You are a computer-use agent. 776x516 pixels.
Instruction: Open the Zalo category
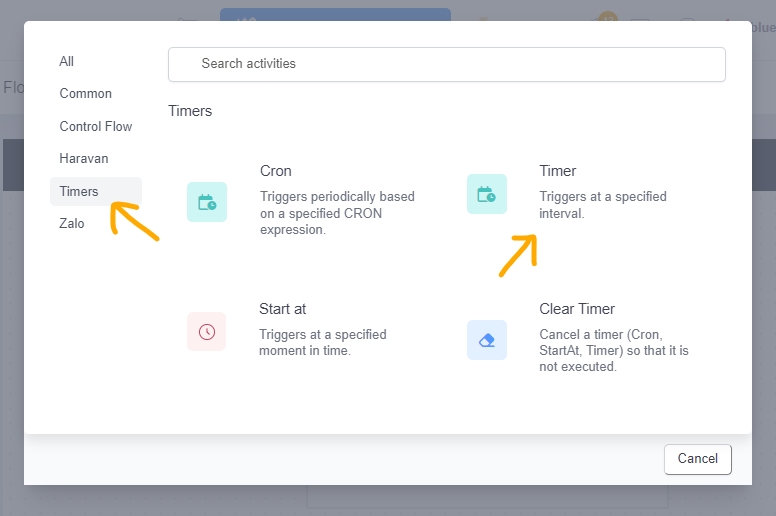(72, 223)
